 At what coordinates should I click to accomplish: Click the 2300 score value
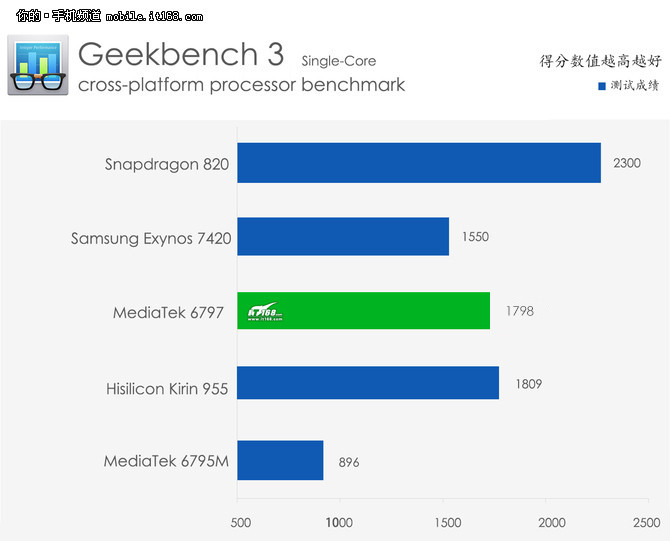point(627,163)
